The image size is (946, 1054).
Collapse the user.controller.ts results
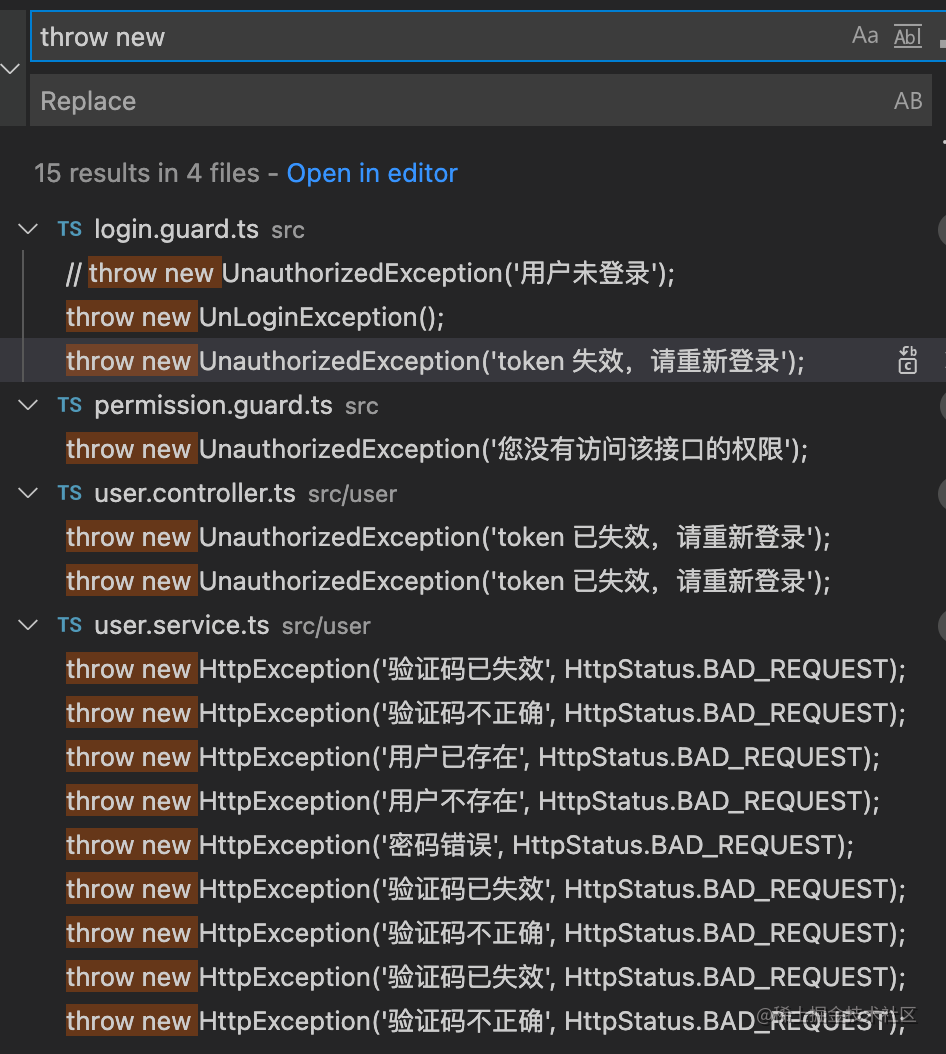[27, 493]
